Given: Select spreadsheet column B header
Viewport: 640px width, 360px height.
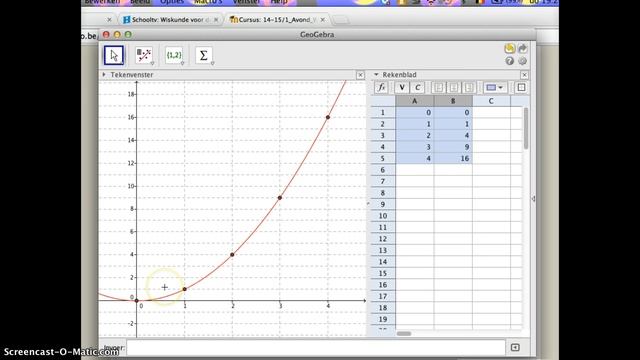Looking at the screenshot, I should click(453, 101).
